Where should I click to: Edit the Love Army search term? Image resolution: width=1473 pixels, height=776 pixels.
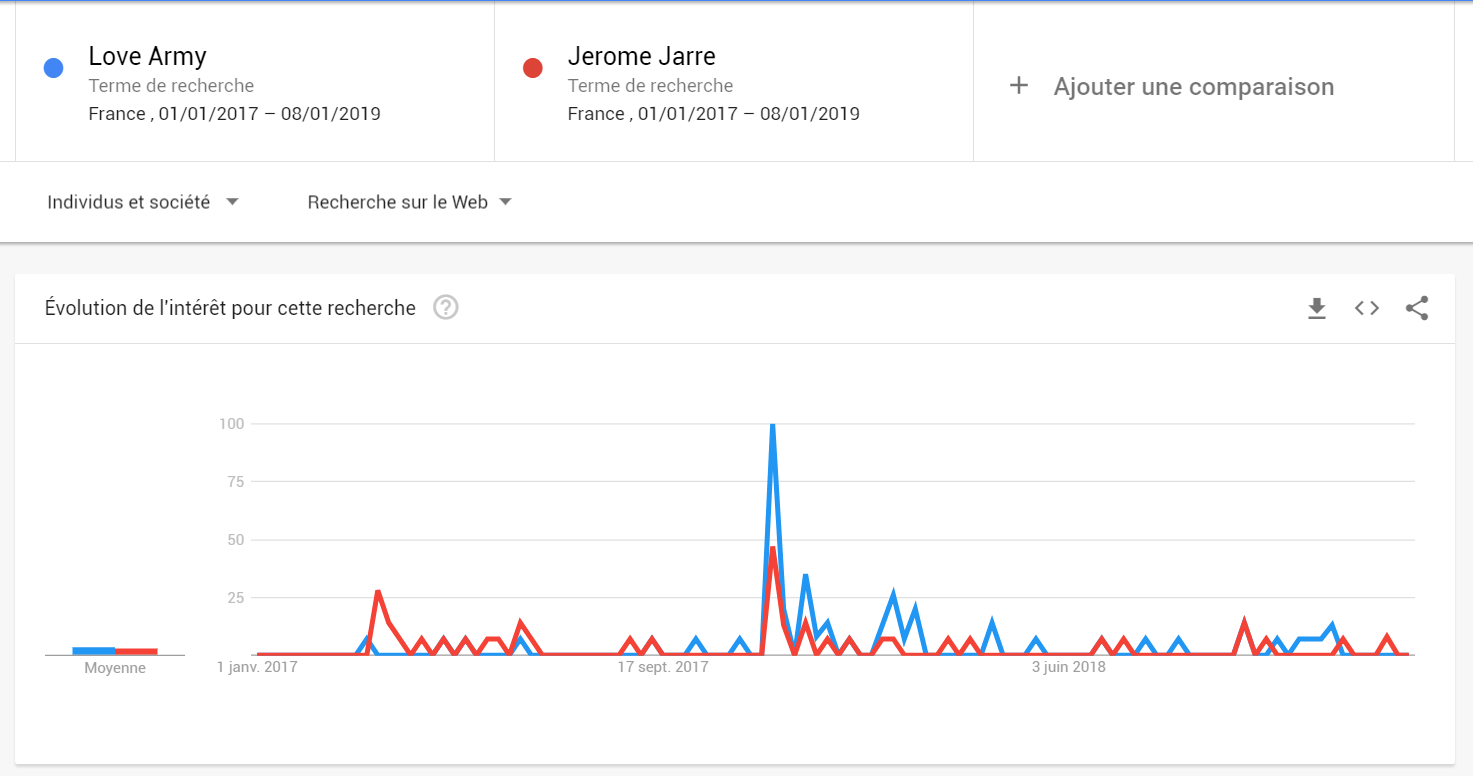tap(148, 56)
